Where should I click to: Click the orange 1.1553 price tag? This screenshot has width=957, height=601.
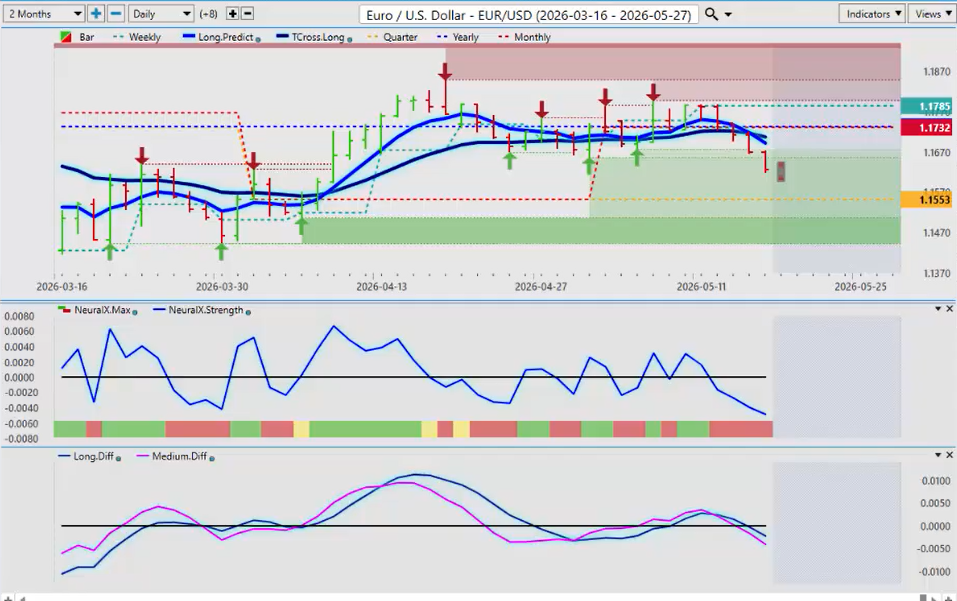pos(926,200)
